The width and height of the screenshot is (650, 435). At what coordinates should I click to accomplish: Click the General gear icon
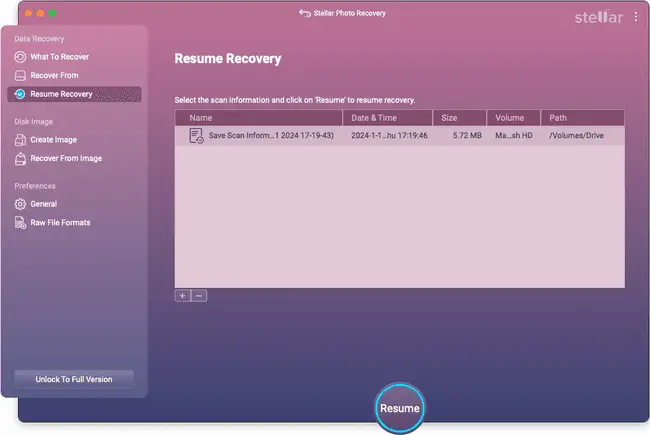[x=20, y=204]
